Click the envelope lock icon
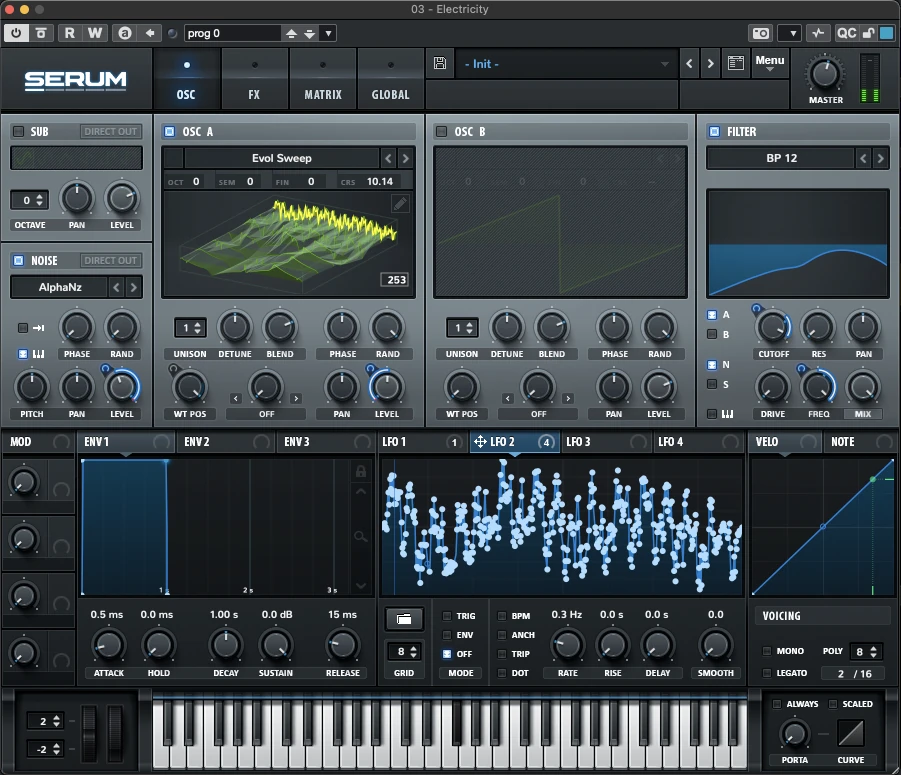Image resolution: width=901 pixels, height=775 pixels. point(361,472)
